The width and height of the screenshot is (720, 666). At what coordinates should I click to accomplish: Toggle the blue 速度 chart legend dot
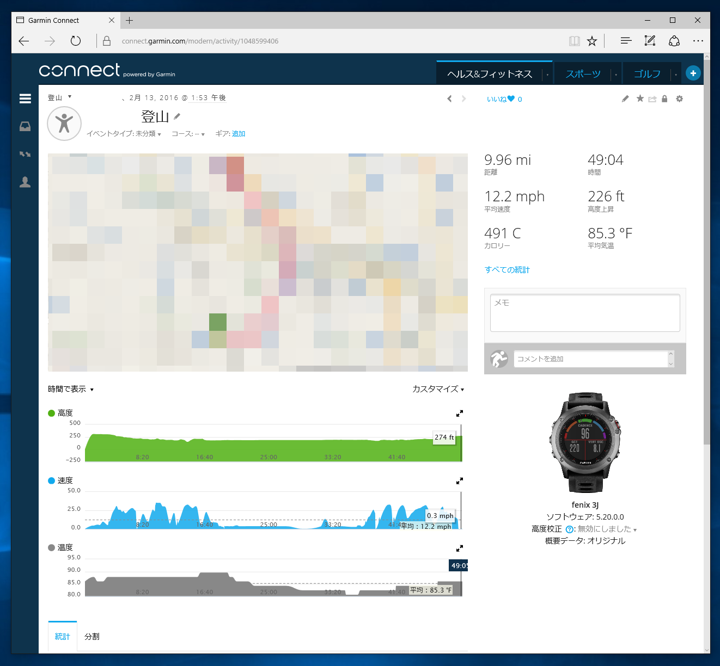coord(51,480)
